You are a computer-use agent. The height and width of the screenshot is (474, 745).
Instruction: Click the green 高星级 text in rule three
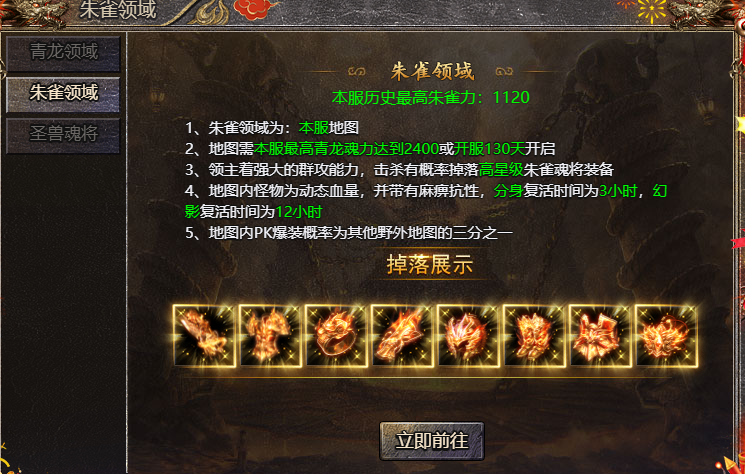click(x=501, y=170)
